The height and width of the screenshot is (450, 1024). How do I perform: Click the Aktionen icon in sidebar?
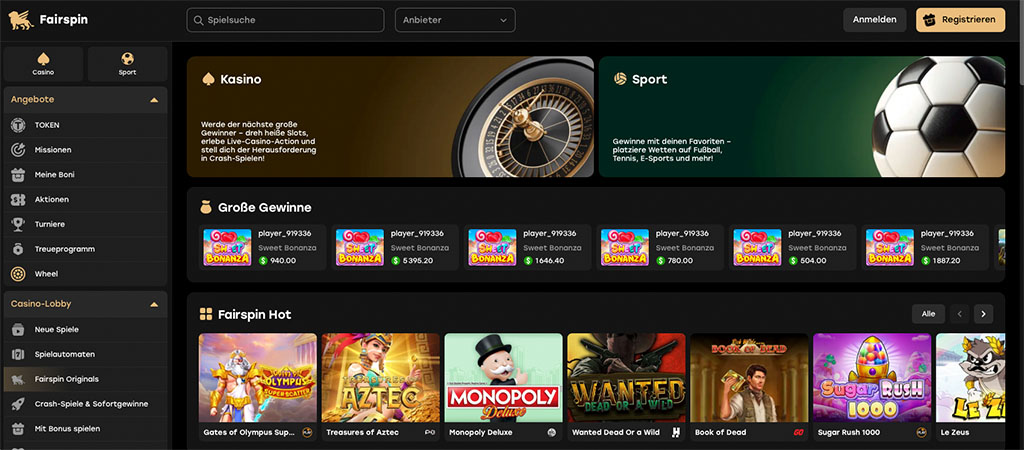[x=18, y=199]
